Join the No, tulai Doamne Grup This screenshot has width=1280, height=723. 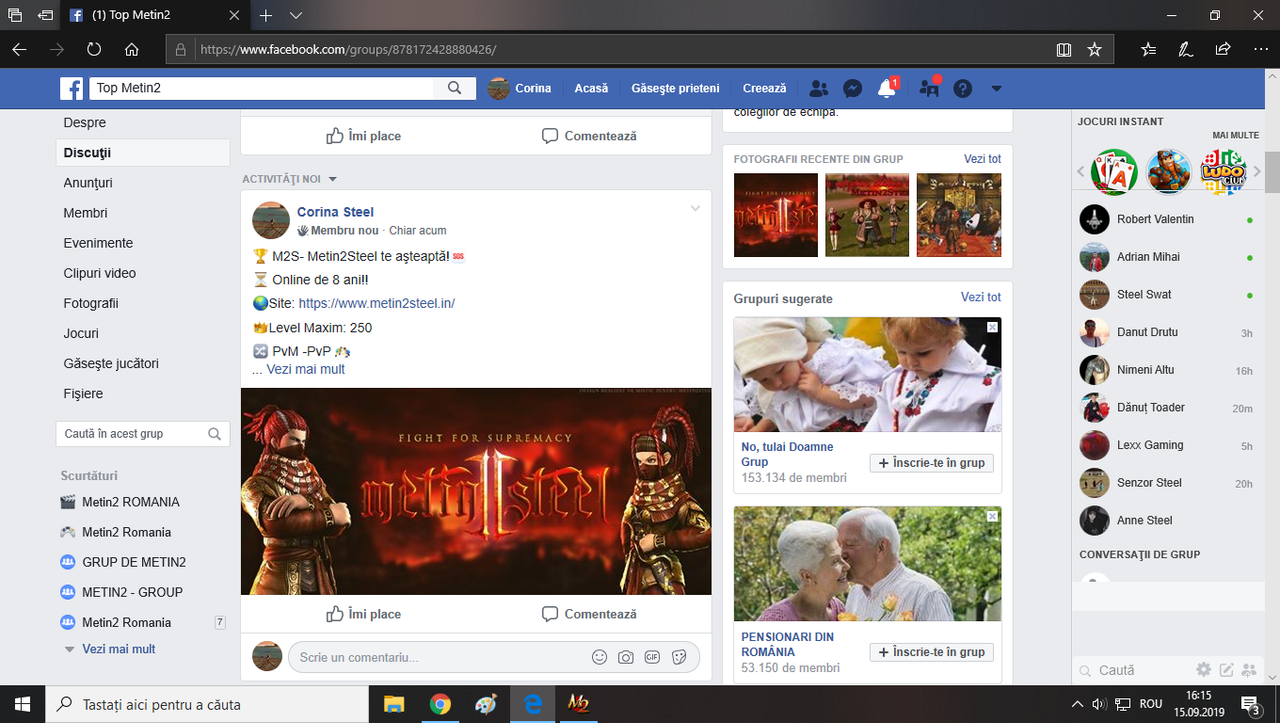(x=931, y=463)
